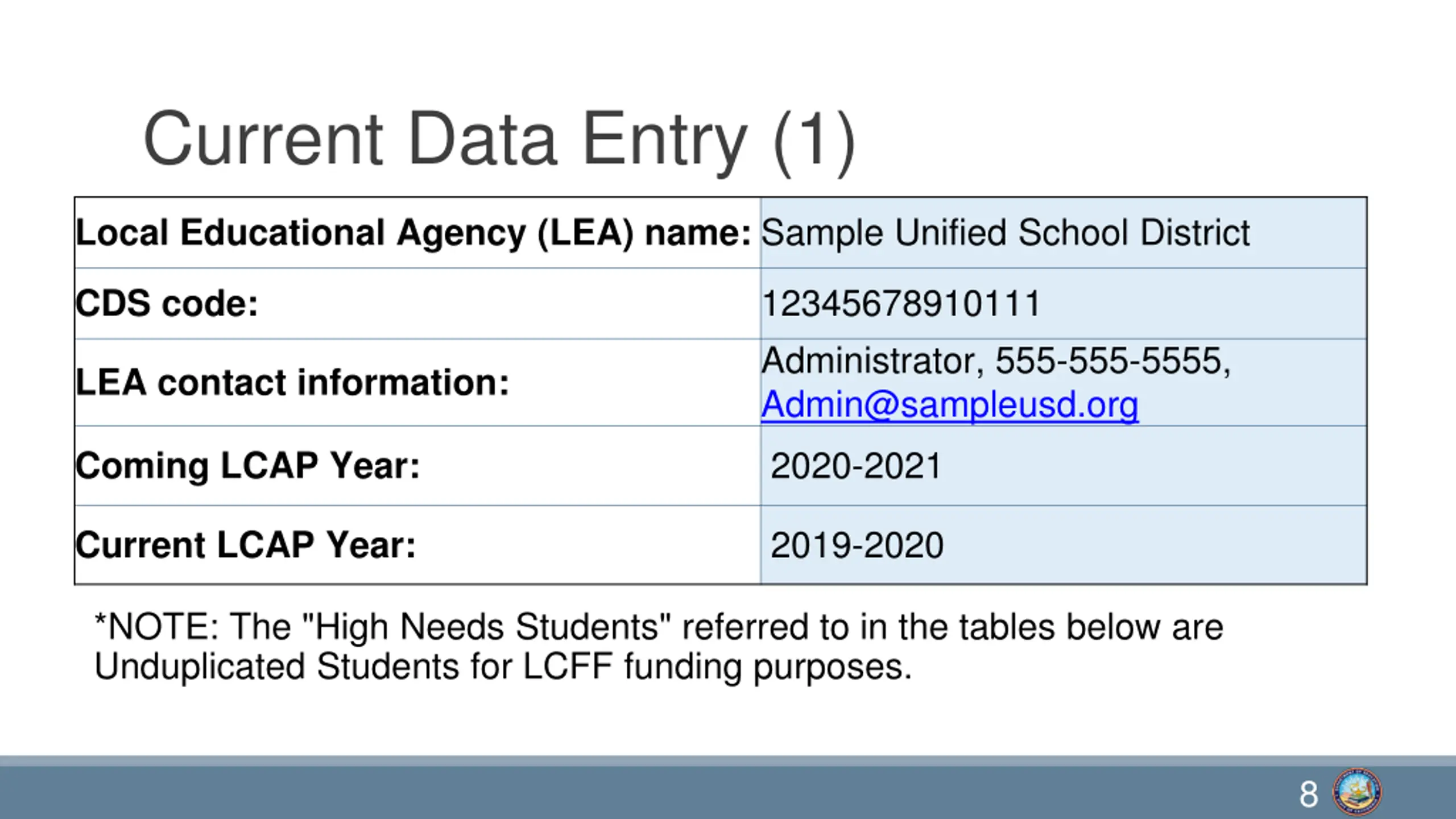Viewport: 1456px width, 819px height.
Task: Click the slide page number 8
Action: [1308, 794]
